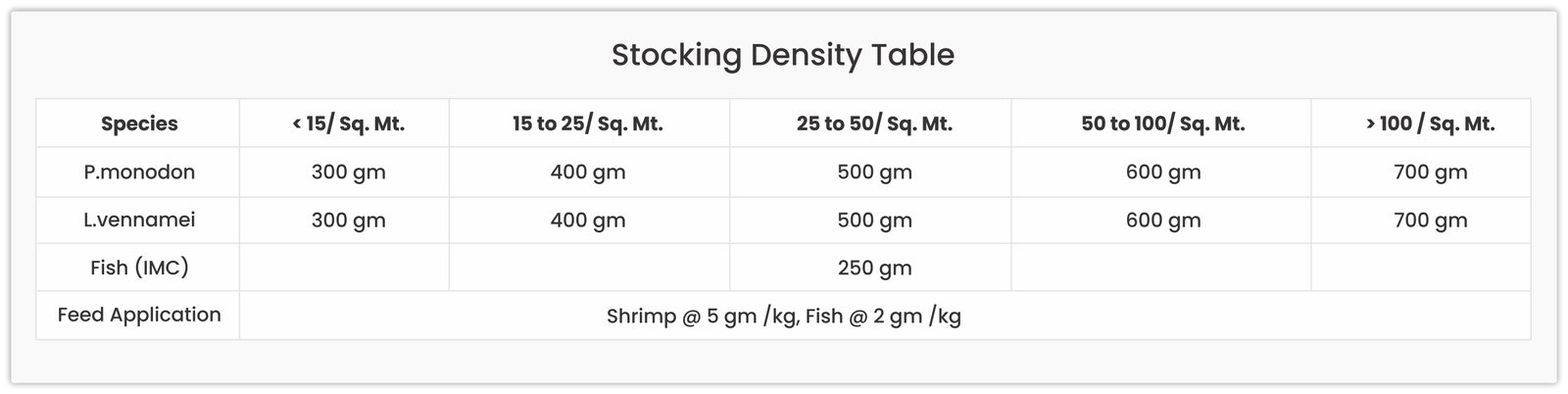Viewport: 1568px width, 394px height.
Task: Select the Species column header
Action: (139, 123)
